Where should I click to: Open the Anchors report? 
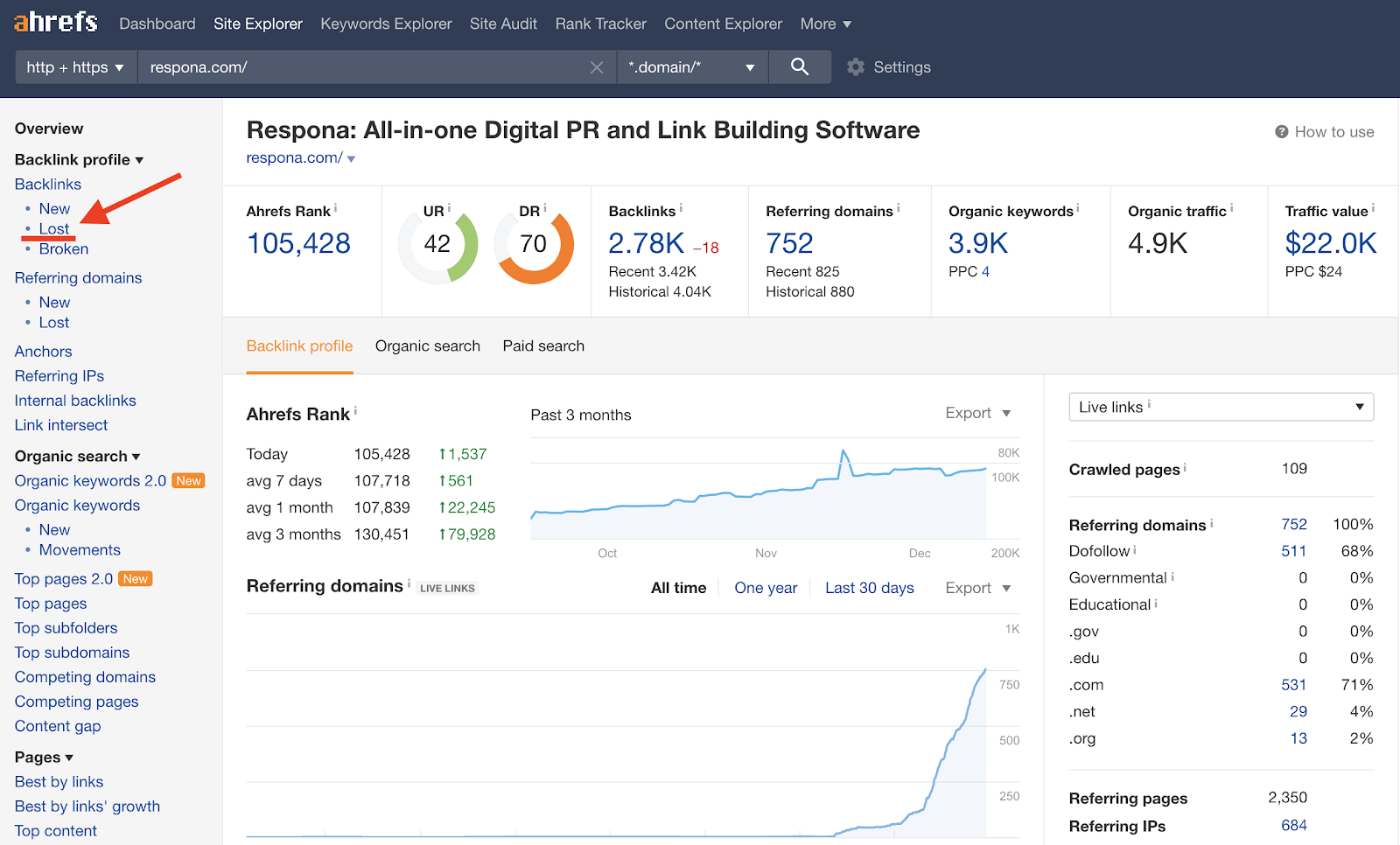tap(43, 352)
